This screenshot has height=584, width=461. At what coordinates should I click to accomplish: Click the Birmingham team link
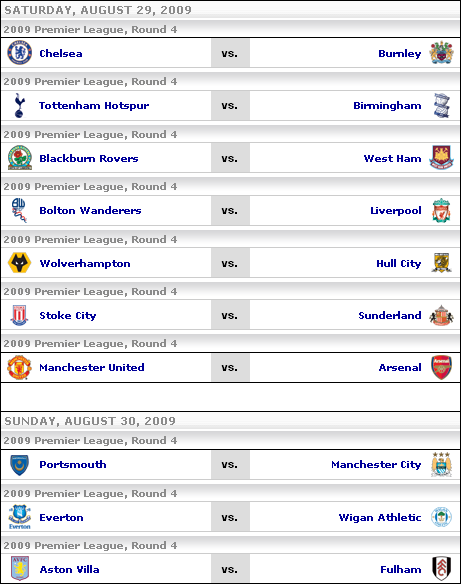(387, 106)
